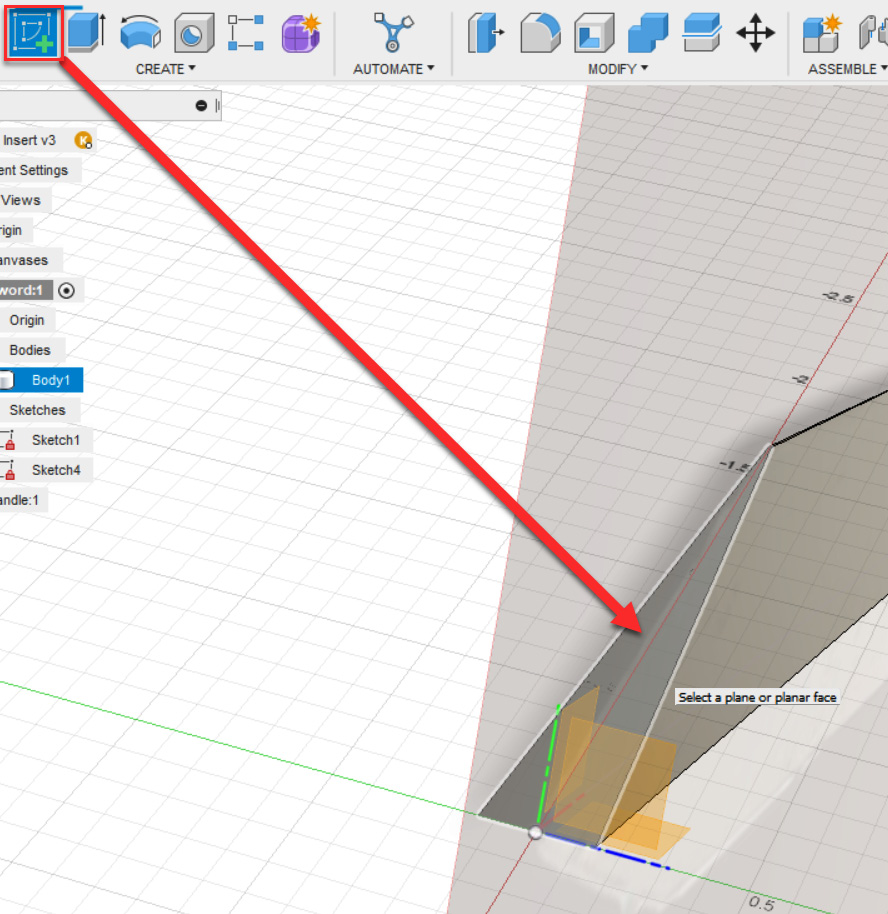Click the New Component icon under Assemble
The height and width of the screenshot is (914, 888).
click(x=822, y=33)
